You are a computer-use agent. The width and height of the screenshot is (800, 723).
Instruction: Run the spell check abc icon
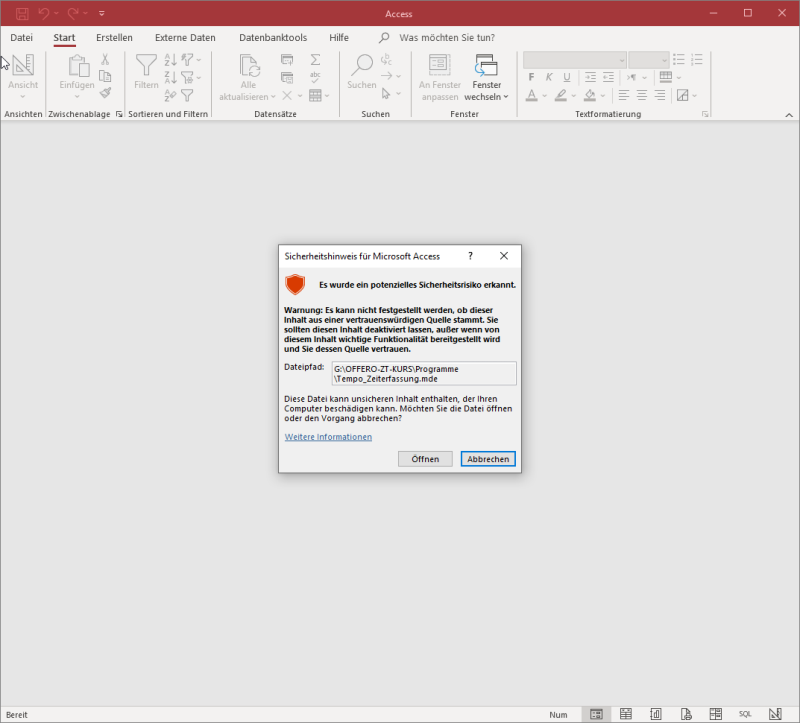pos(315,77)
